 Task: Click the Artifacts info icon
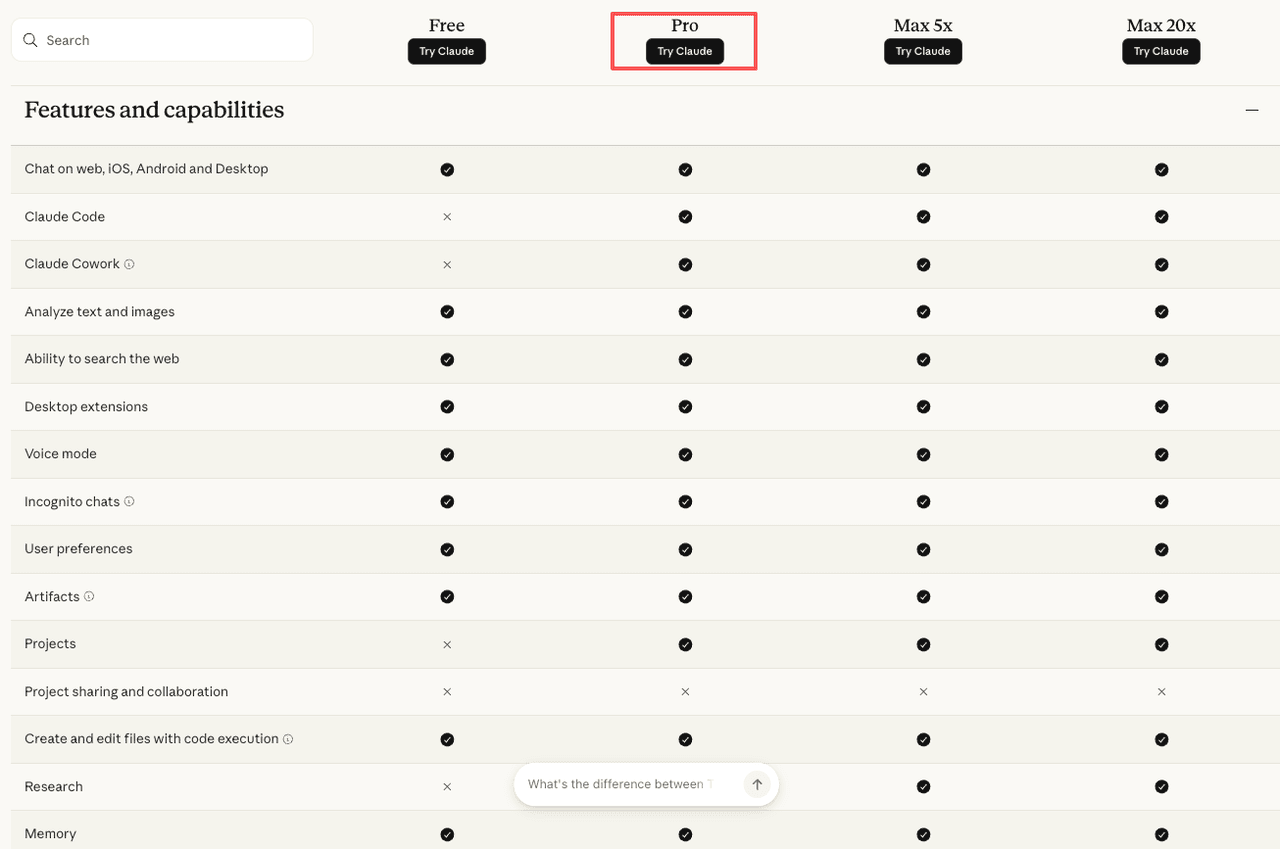click(x=88, y=596)
